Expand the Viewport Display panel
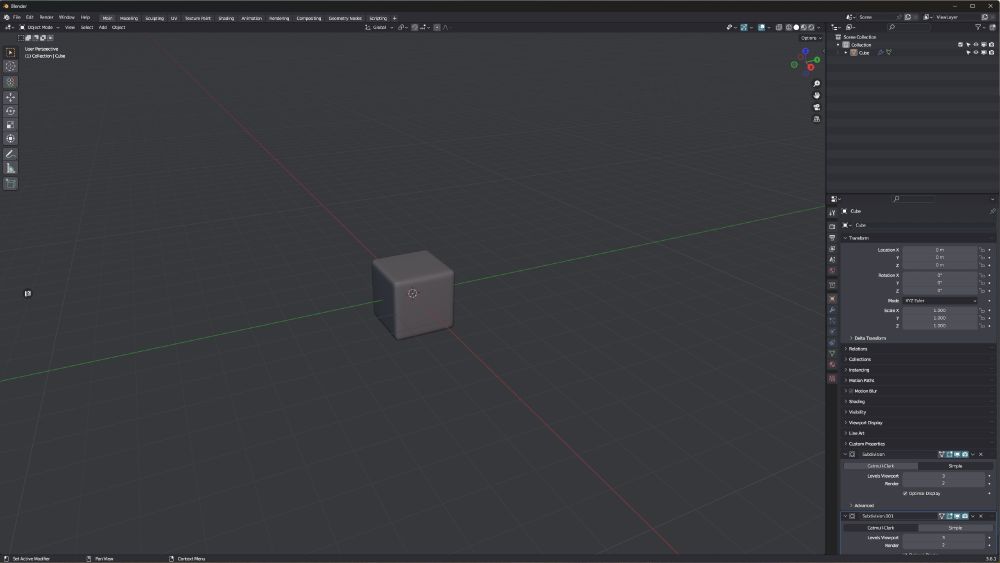This screenshot has width=1000, height=563. pyautogui.click(x=864, y=423)
